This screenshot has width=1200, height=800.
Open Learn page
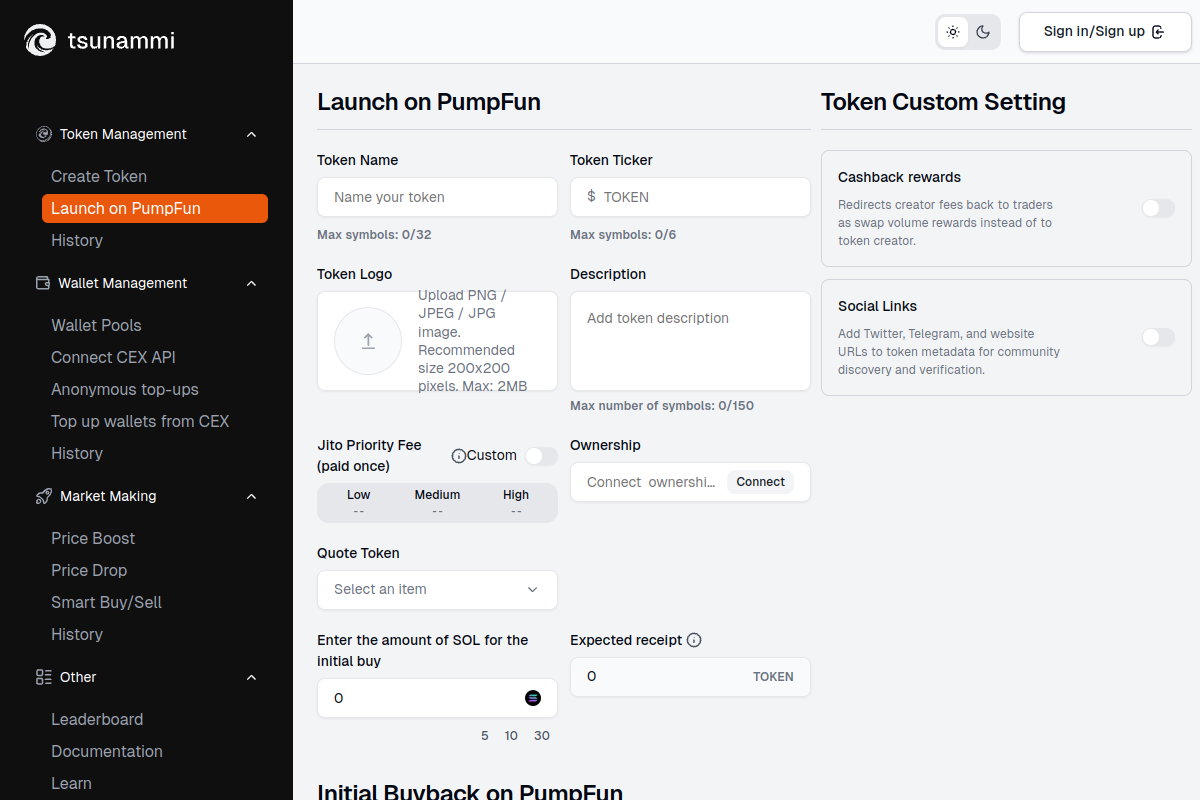pyautogui.click(x=71, y=783)
